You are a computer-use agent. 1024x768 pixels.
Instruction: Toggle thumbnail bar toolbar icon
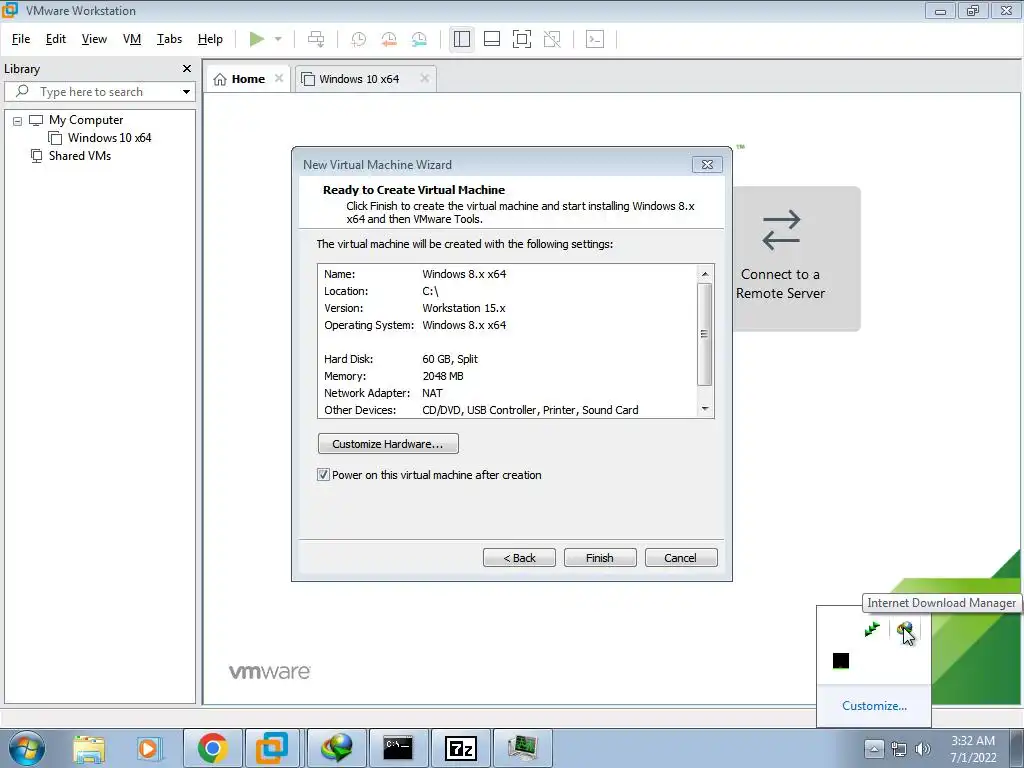[x=492, y=39]
